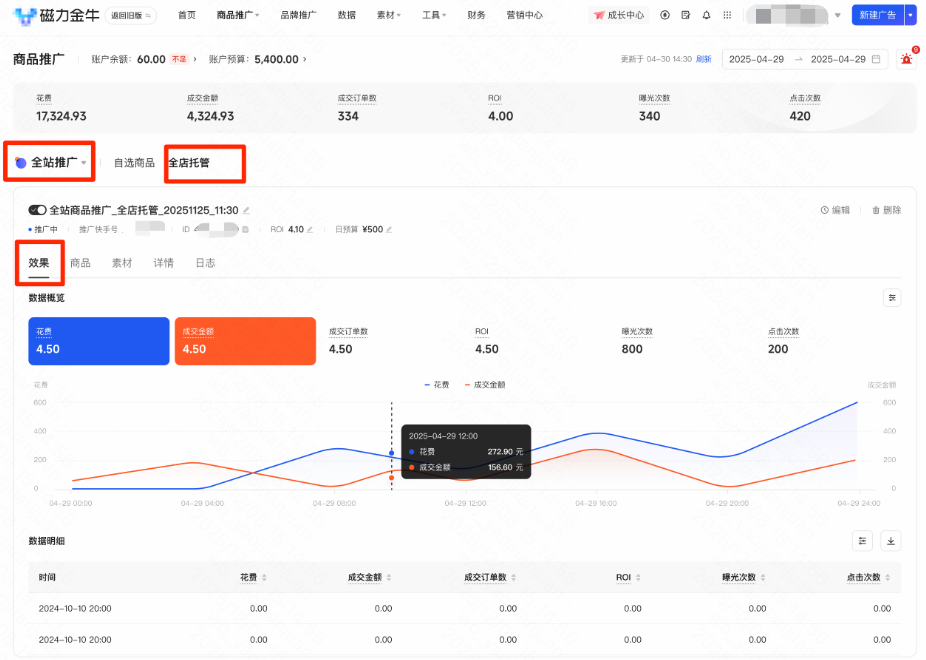Open the notes icon beside the bell
This screenshot has height=660, width=926.
686,15
